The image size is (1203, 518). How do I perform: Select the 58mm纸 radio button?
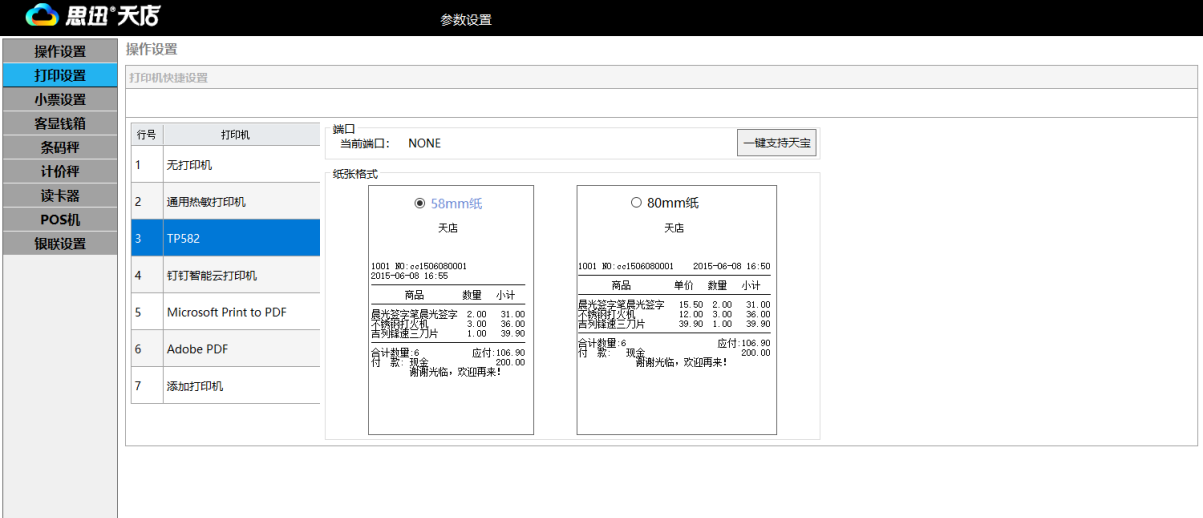(x=420, y=203)
